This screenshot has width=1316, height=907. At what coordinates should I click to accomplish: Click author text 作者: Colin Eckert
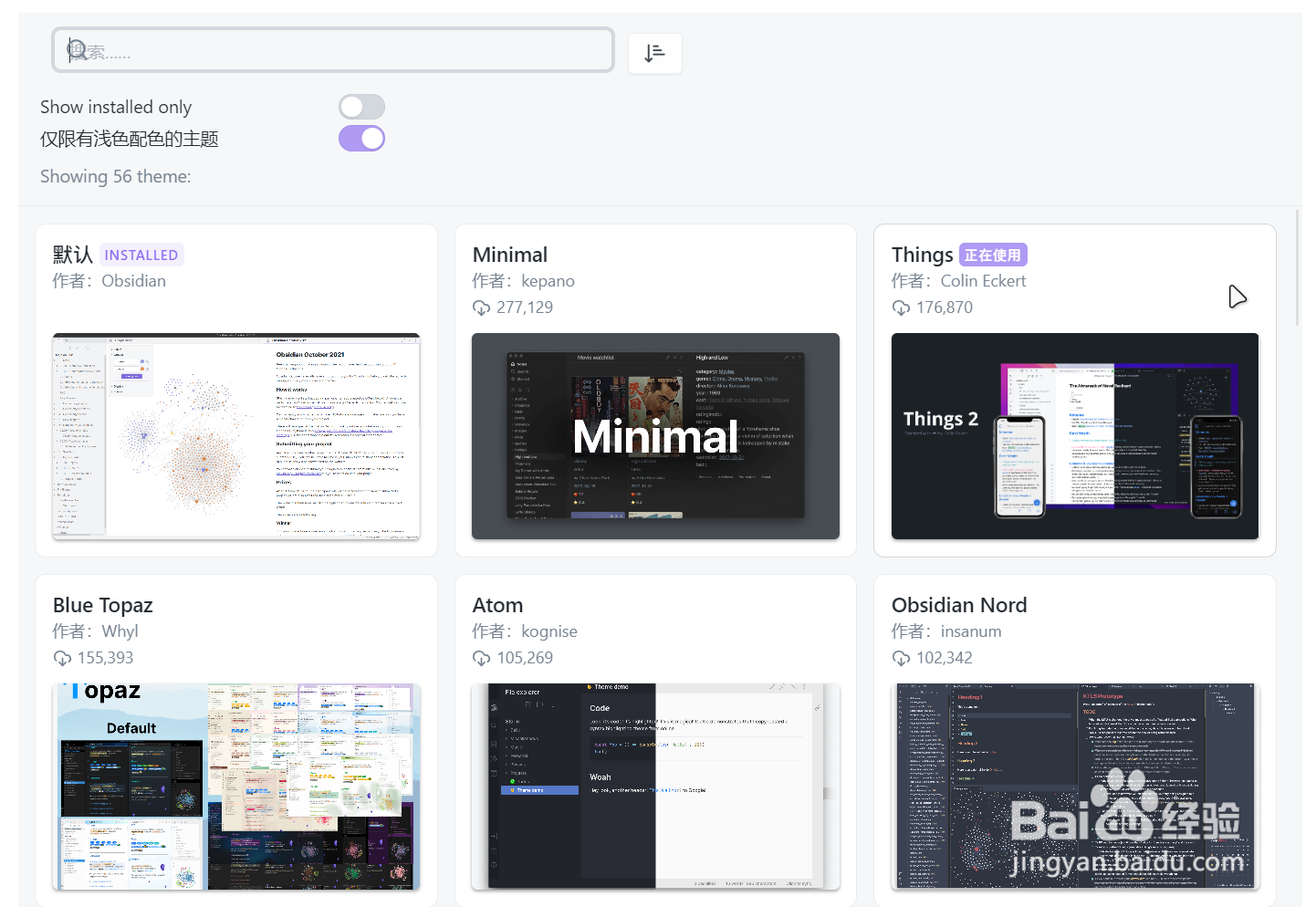[x=958, y=281]
